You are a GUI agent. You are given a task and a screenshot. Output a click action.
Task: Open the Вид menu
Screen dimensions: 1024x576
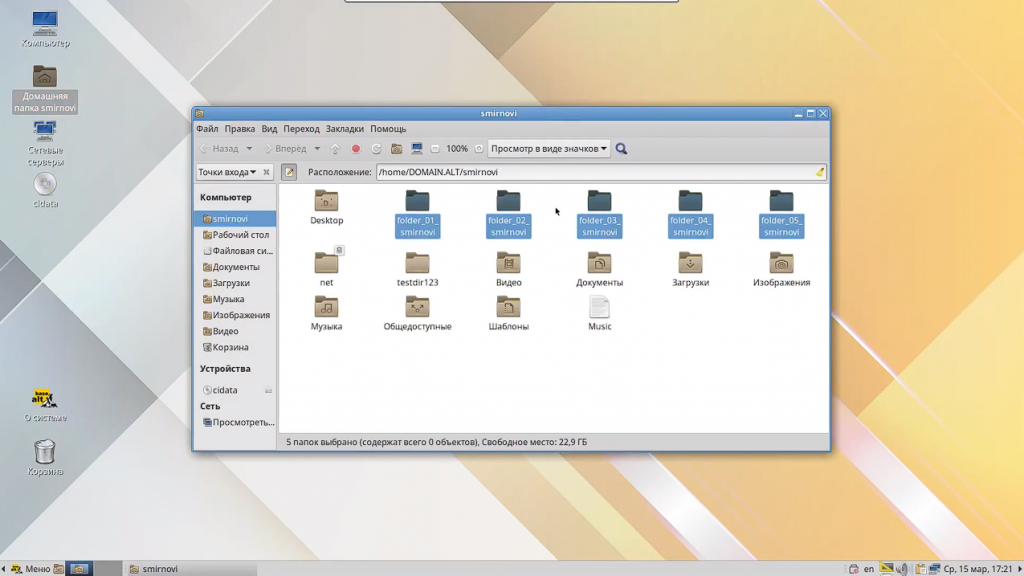[x=269, y=129]
